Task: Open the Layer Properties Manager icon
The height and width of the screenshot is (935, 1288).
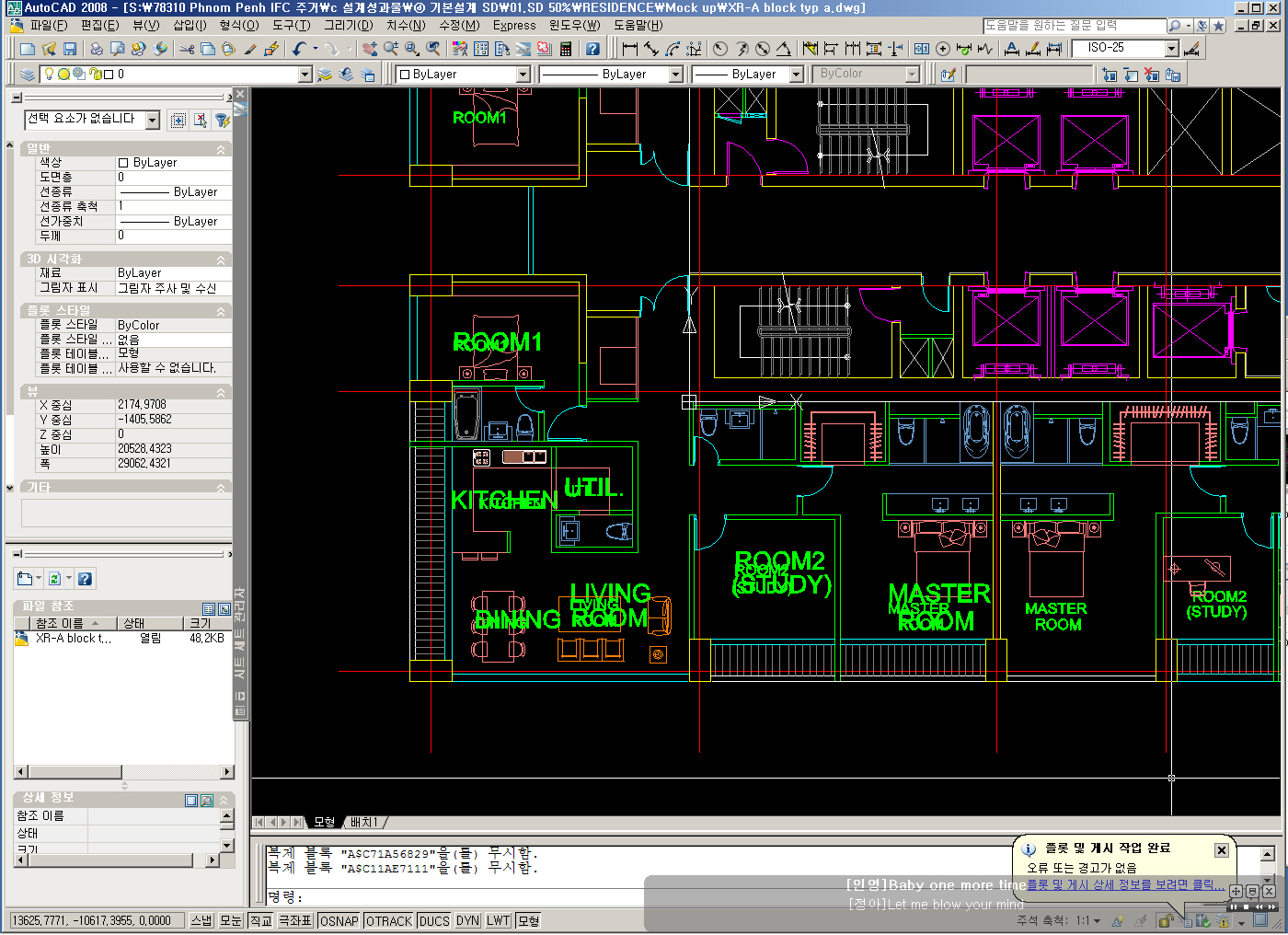Action: 28,75
